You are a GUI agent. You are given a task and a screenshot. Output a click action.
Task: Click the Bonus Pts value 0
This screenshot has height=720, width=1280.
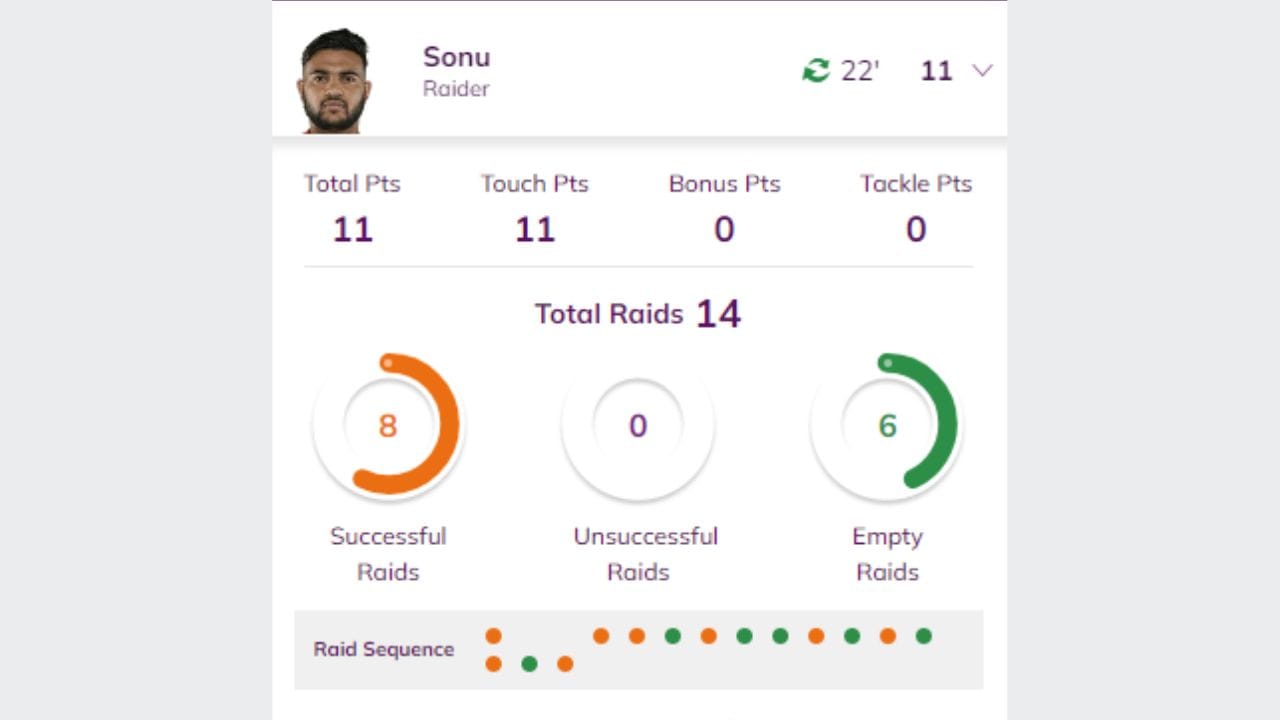click(x=724, y=230)
